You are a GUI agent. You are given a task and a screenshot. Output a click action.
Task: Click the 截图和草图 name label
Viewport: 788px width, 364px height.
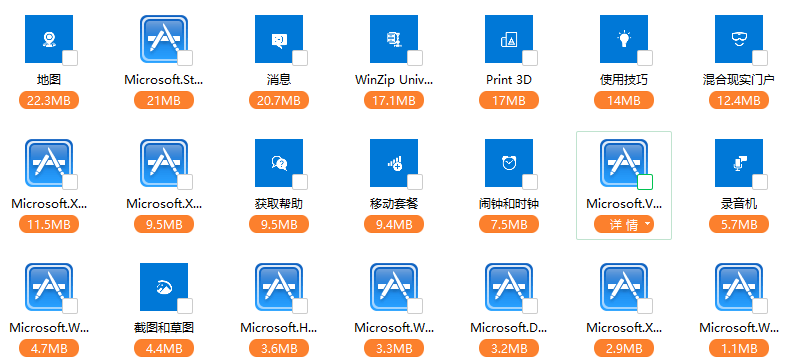click(x=164, y=328)
